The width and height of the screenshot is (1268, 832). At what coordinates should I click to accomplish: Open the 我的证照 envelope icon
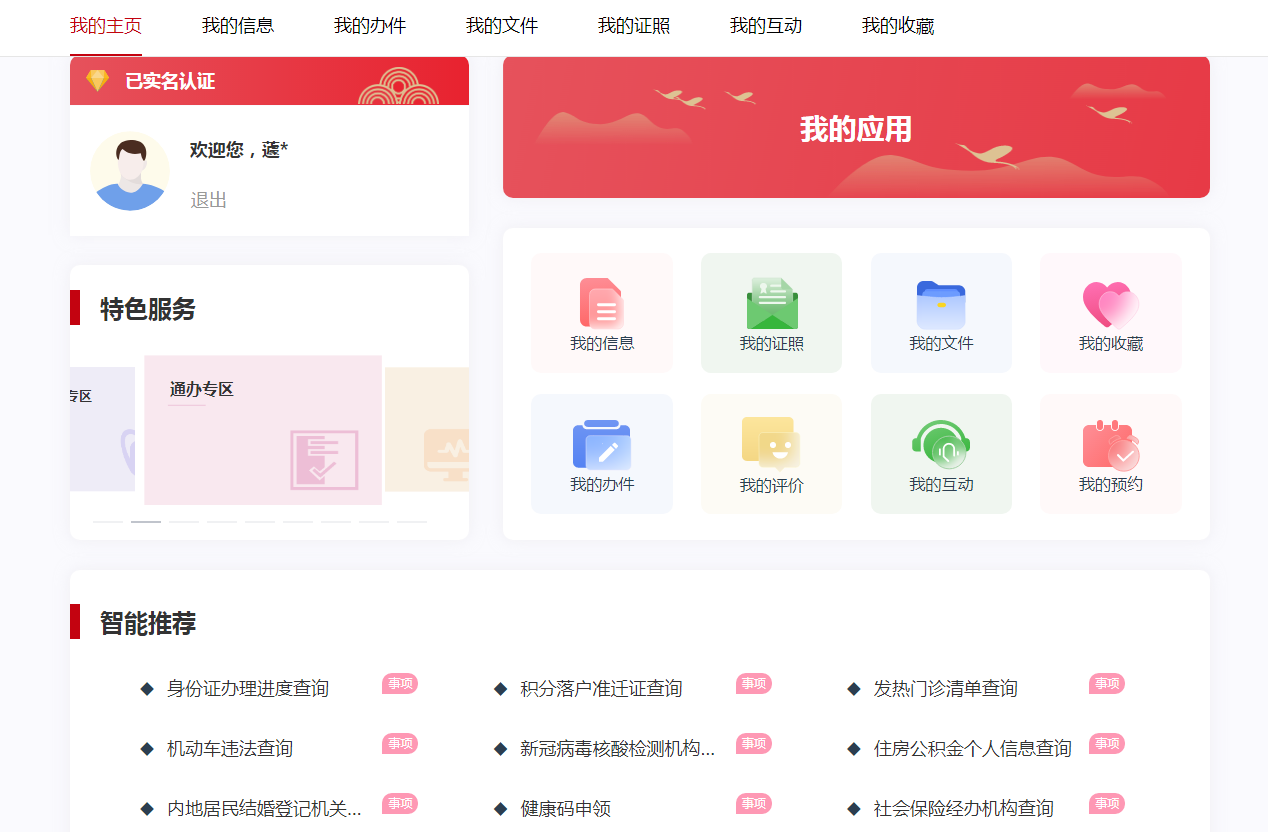click(x=771, y=303)
